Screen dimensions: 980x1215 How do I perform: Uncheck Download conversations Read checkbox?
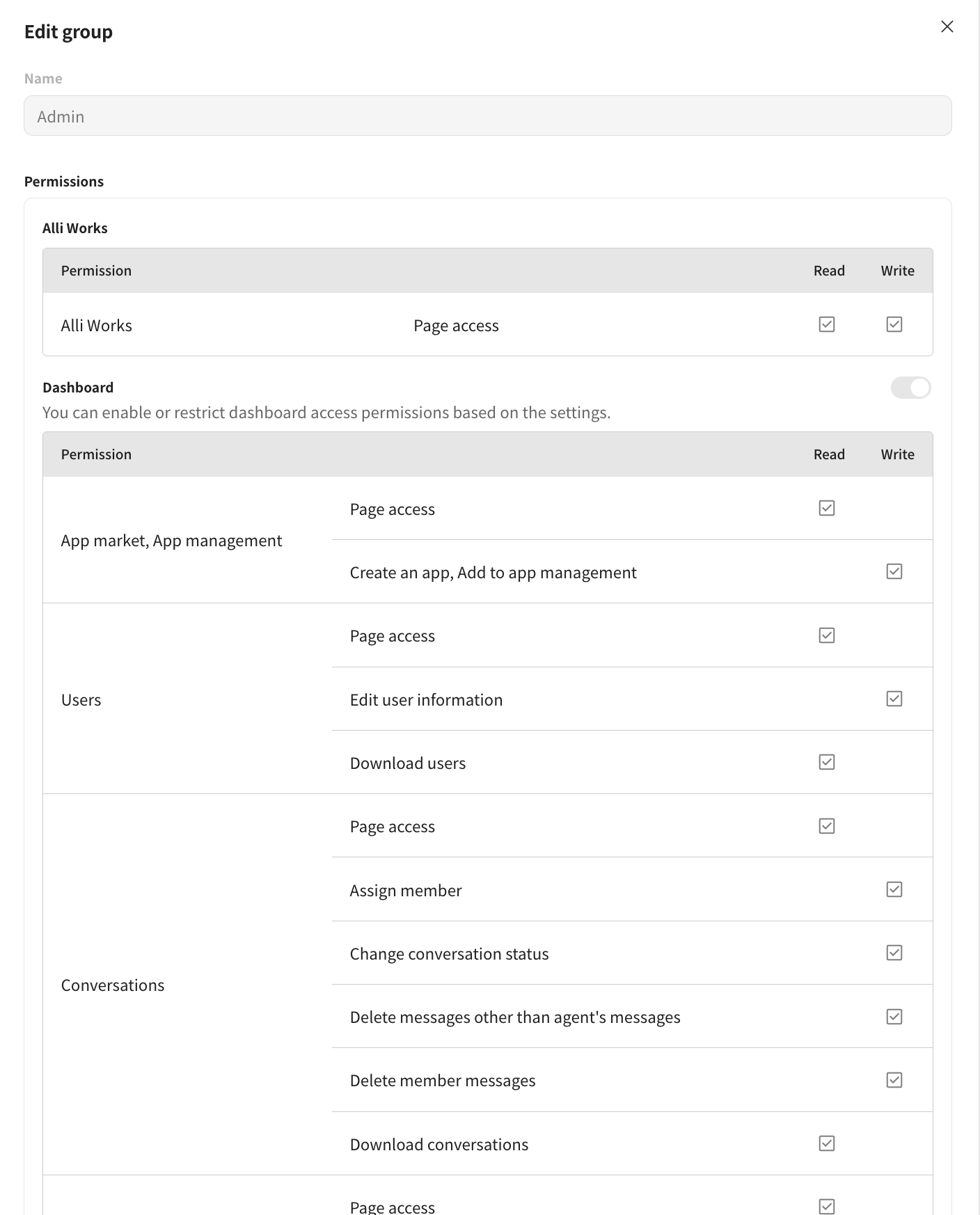point(826,1143)
